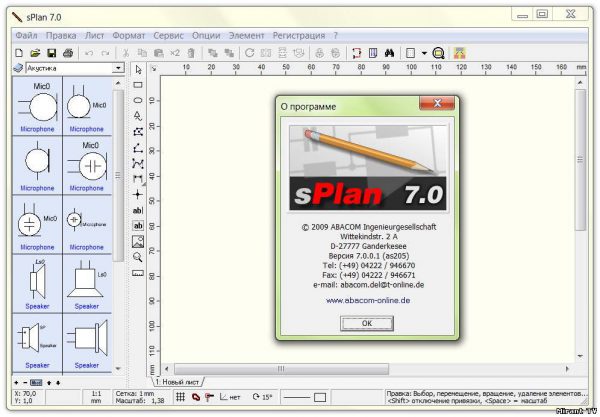Choose line style in status bar
The image size is (600, 417).
[x=297, y=397]
